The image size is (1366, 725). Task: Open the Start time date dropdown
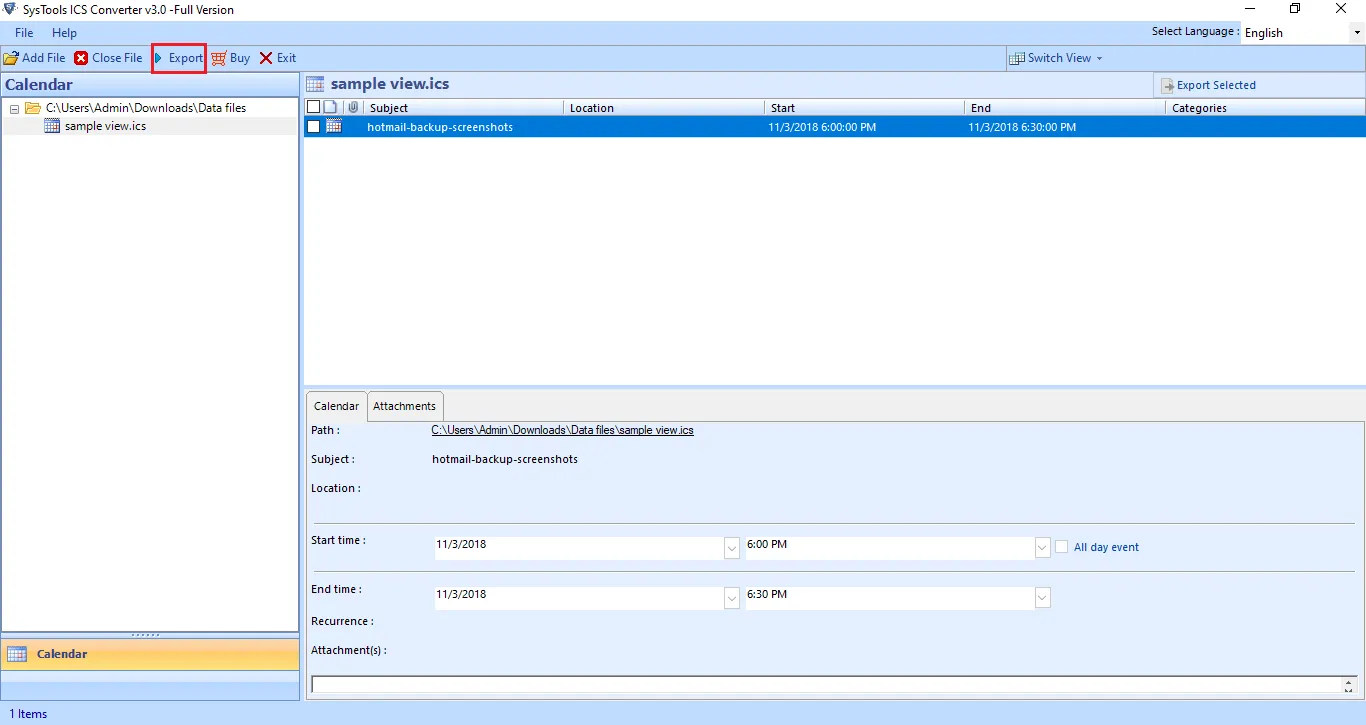(x=731, y=548)
